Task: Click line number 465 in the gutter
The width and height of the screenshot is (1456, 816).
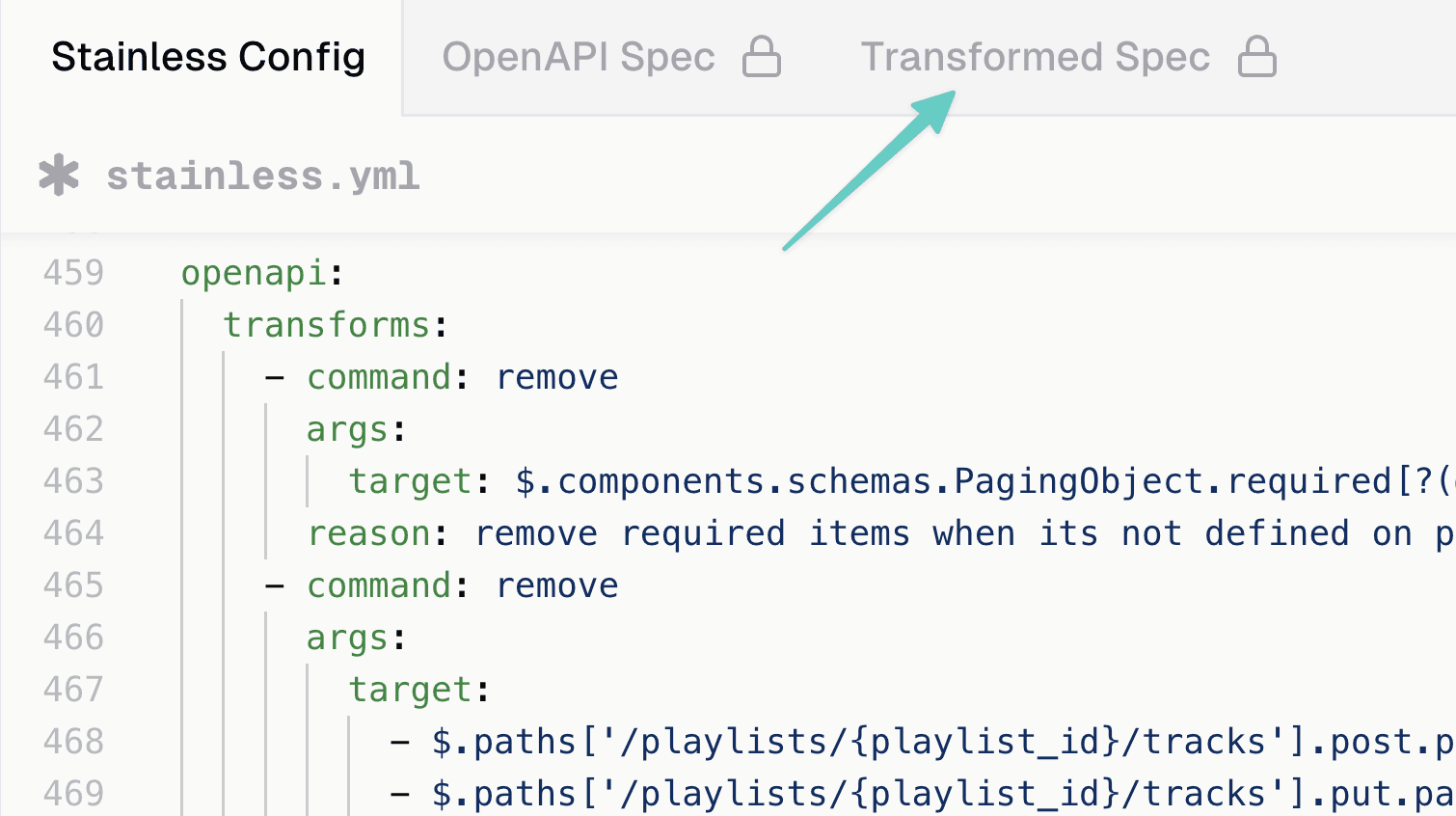Action: click(x=73, y=585)
